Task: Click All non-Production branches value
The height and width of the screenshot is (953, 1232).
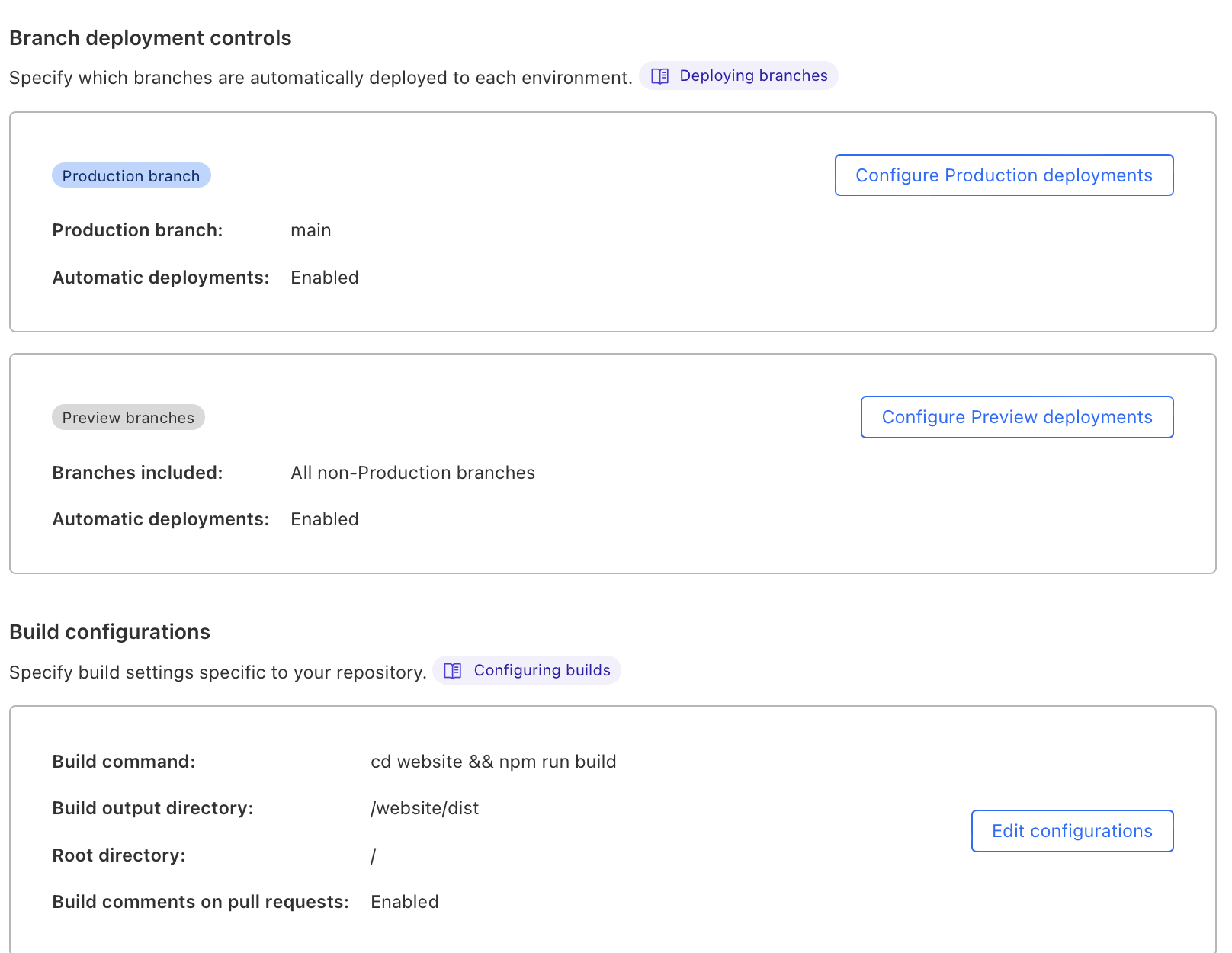Action: (412, 473)
